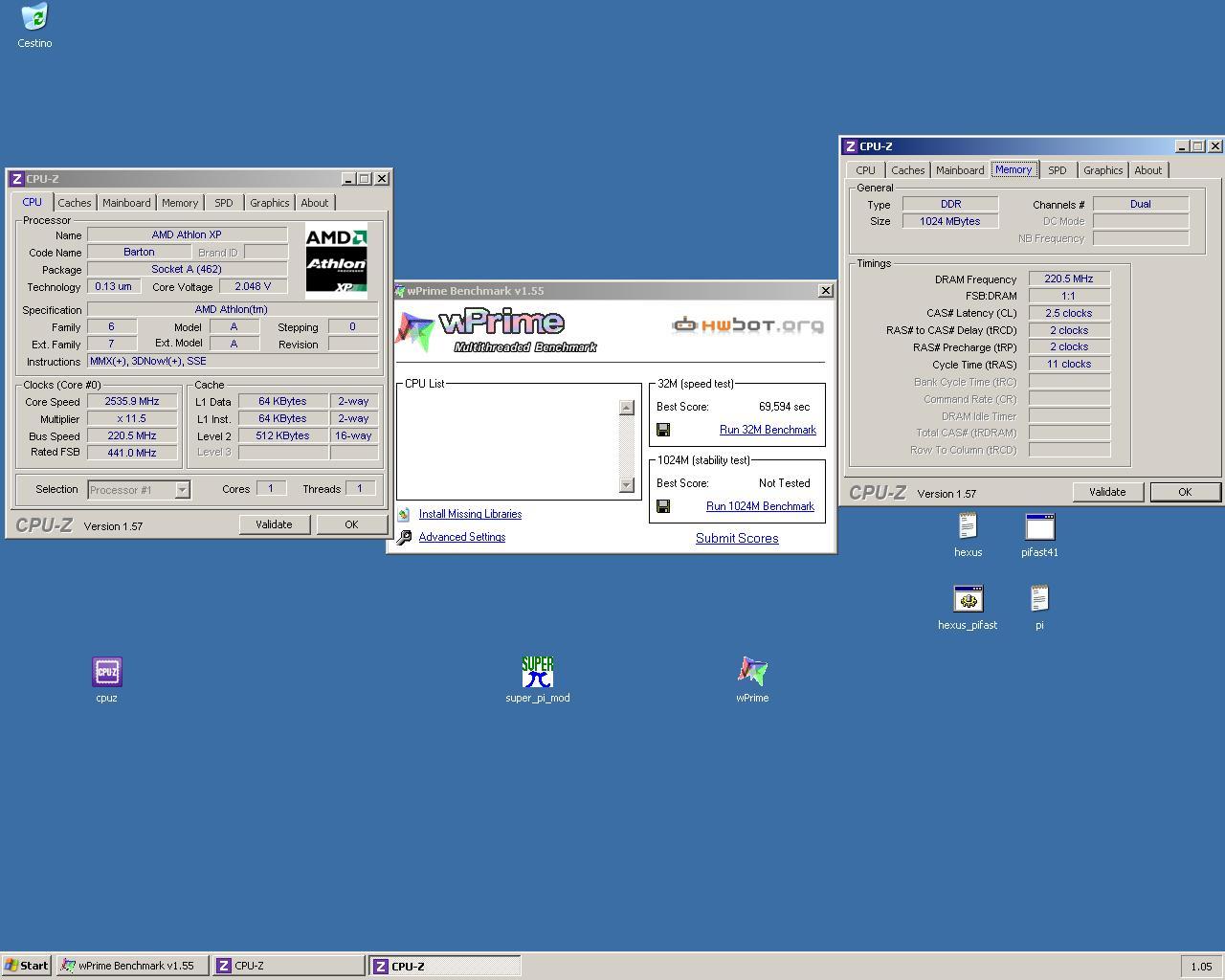Select the CPU tab in left CPU-Z
Screen dimensions: 1225x980
pyautogui.click(x=33, y=202)
